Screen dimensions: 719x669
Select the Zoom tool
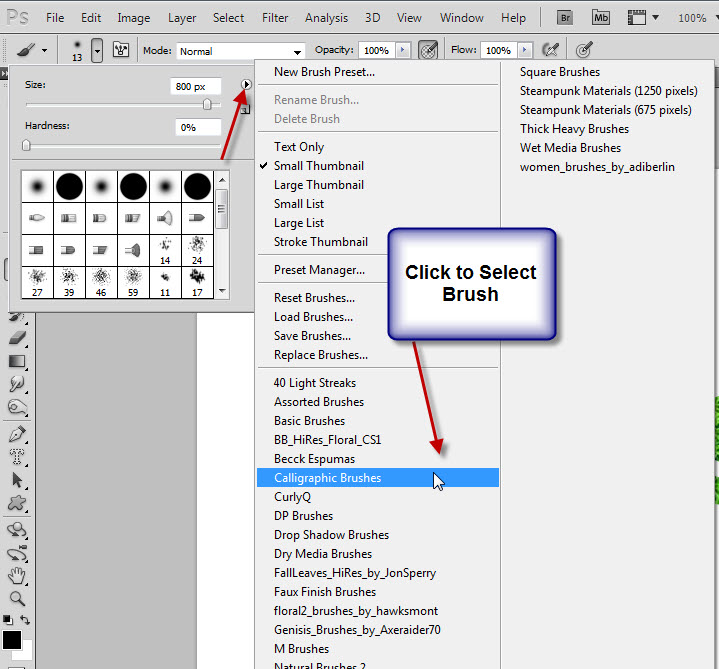coord(17,599)
